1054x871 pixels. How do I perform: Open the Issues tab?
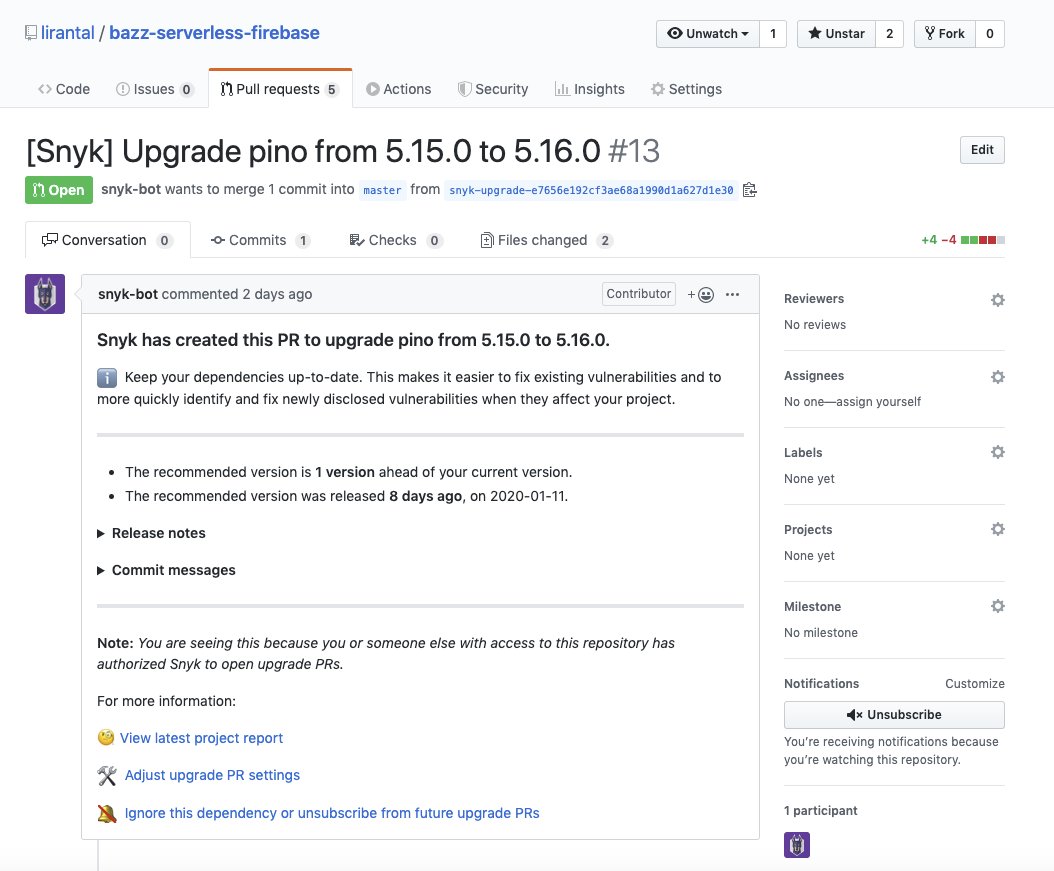(x=155, y=89)
